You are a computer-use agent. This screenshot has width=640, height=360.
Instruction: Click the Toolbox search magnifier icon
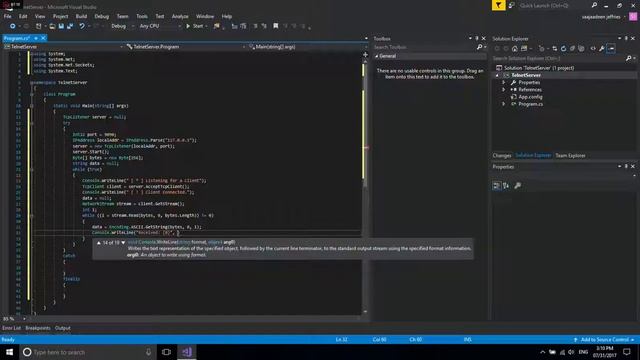(x=480, y=47)
